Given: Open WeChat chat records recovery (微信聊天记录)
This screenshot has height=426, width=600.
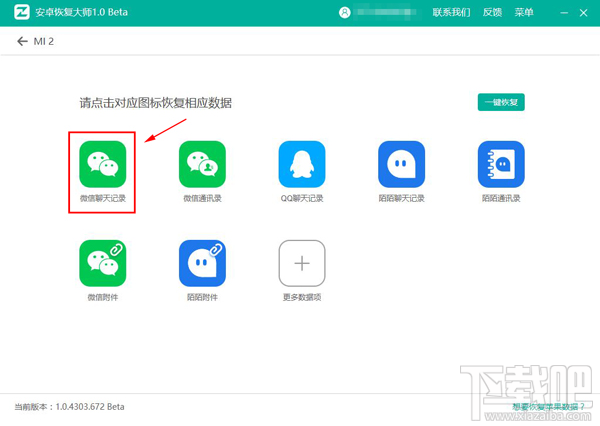Looking at the screenshot, I should pos(103,164).
